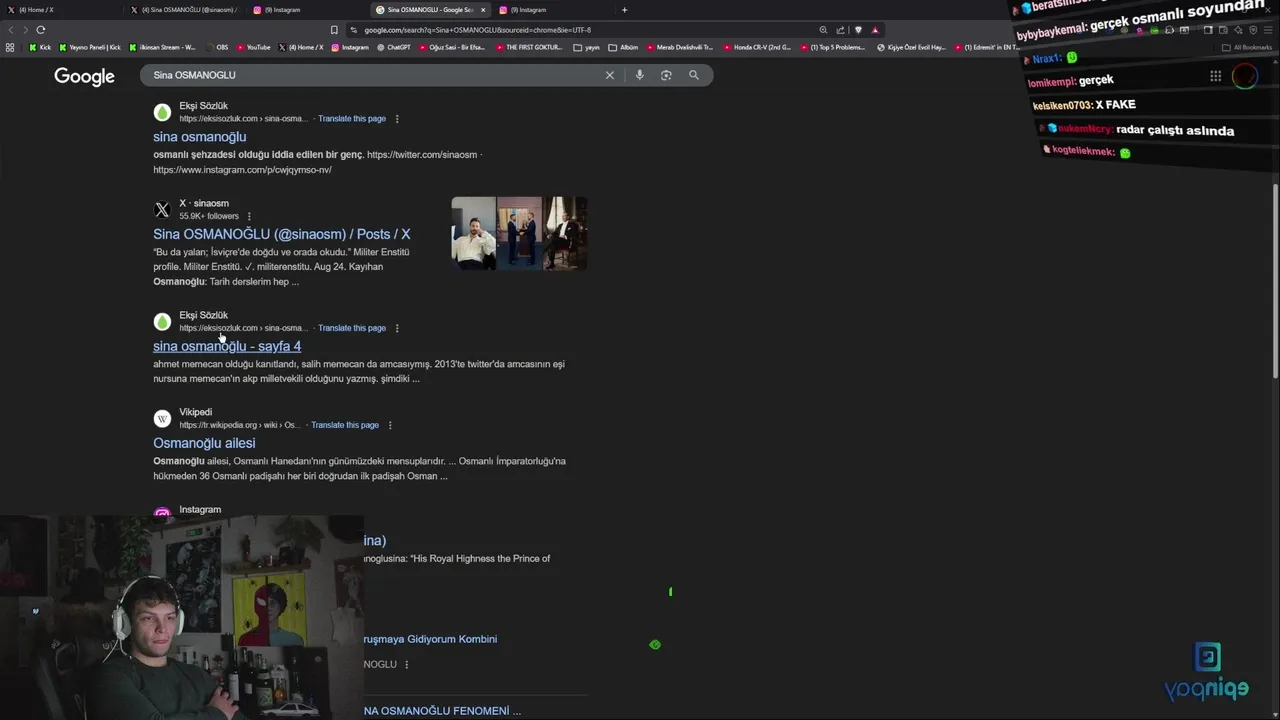Open the yayın bookmarks folder
The height and width of the screenshot is (720, 1280).
pos(587,47)
